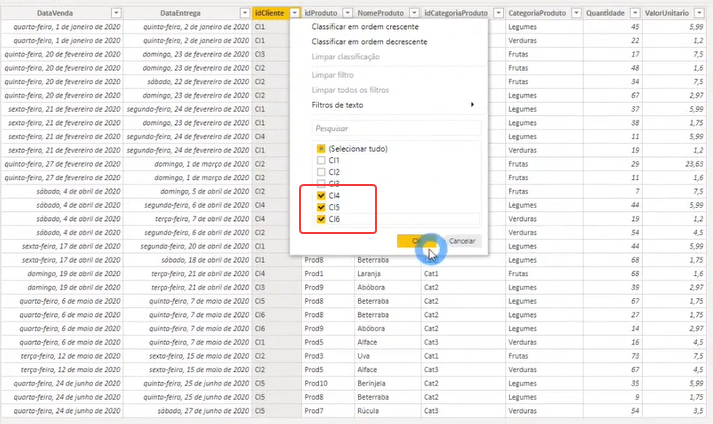
Task: Select the ValorUnitario column header
Action: click(667, 13)
